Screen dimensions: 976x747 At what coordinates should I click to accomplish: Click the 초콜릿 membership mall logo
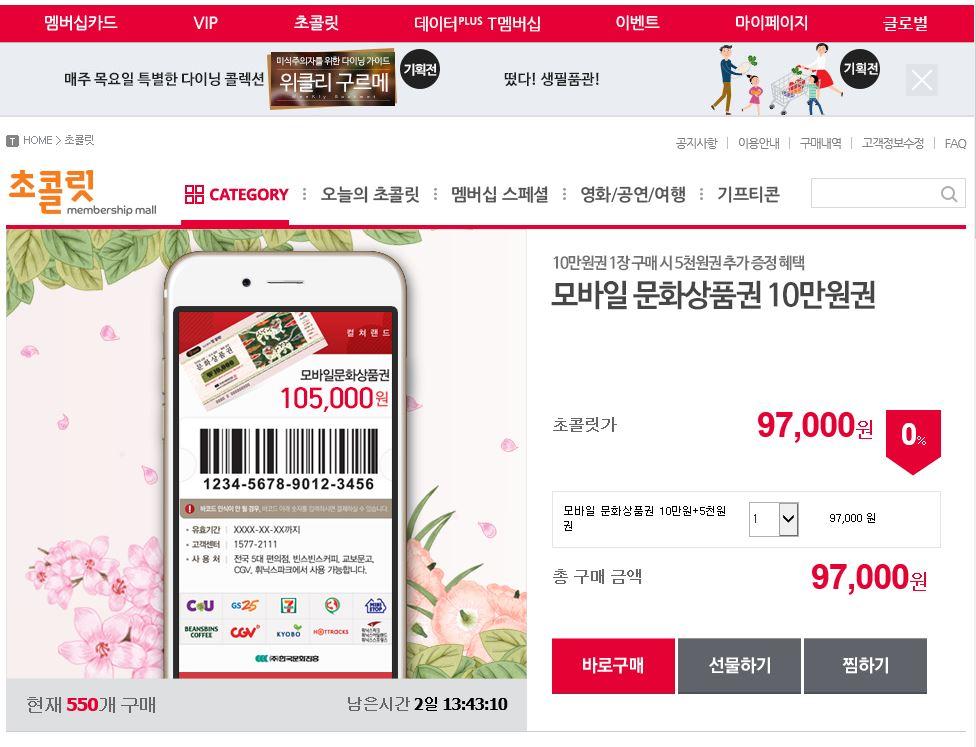coord(82,192)
